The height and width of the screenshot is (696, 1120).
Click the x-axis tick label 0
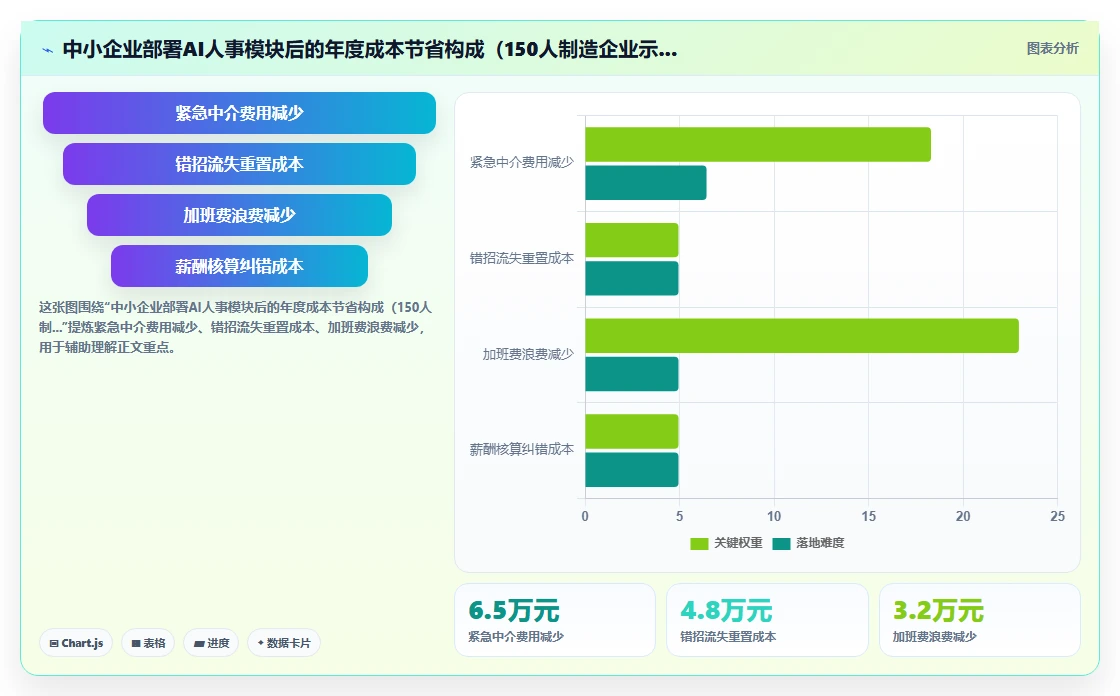click(585, 517)
